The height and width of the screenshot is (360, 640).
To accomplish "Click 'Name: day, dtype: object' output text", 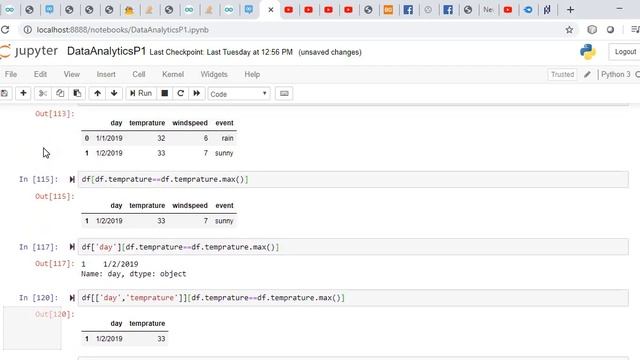I will coord(133,274).
